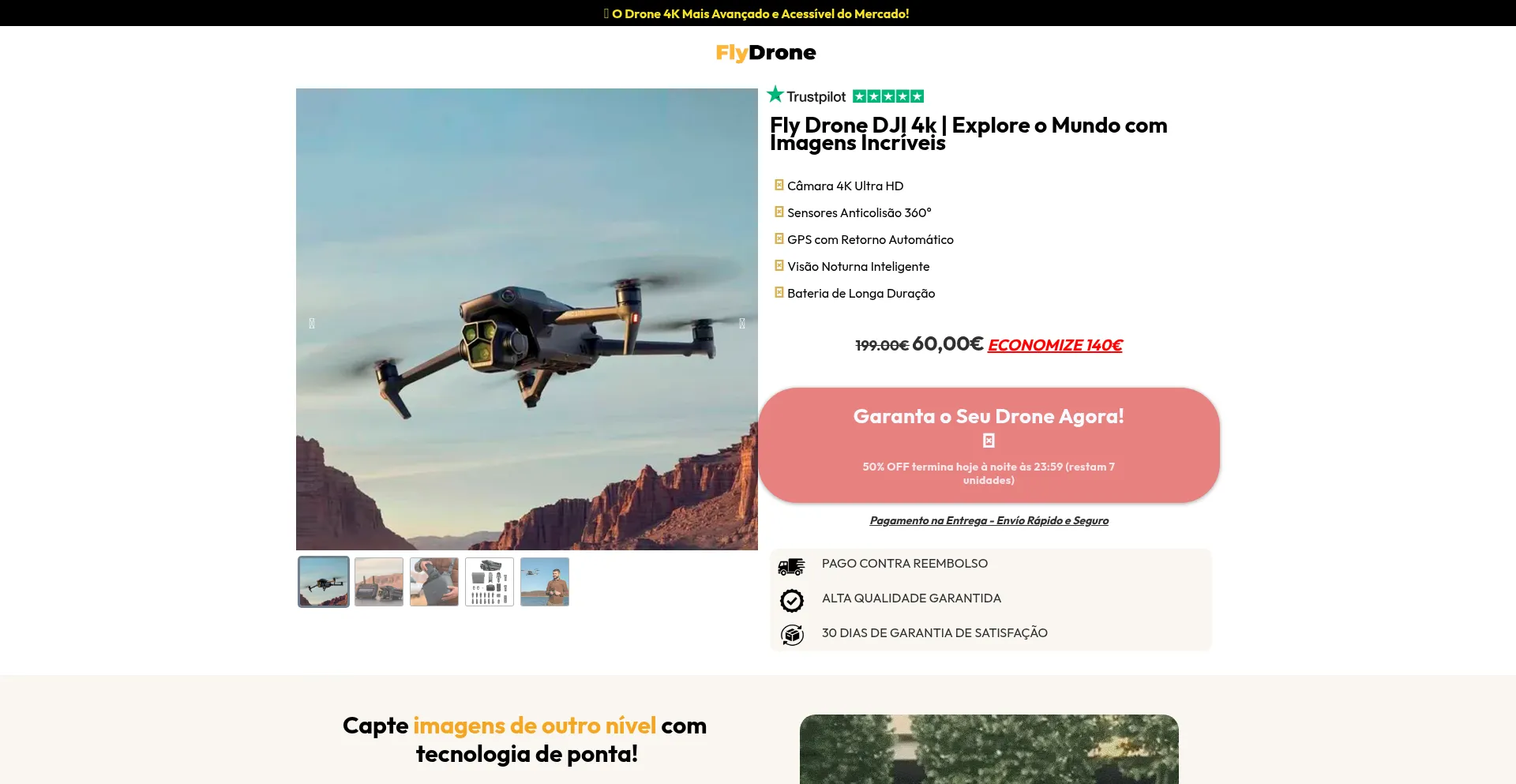Open Pagamento na Entrega link
The width and height of the screenshot is (1516, 784).
(x=989, y=520)
